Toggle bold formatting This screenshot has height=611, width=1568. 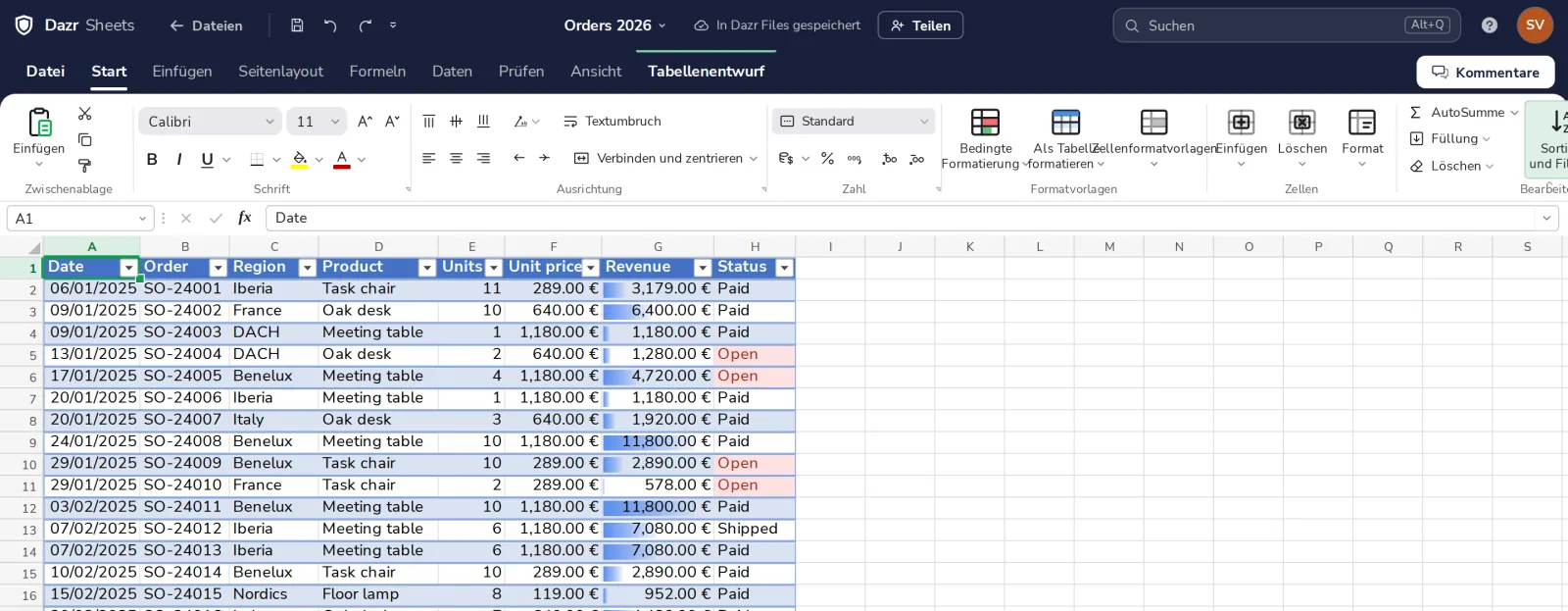(152, 159)
